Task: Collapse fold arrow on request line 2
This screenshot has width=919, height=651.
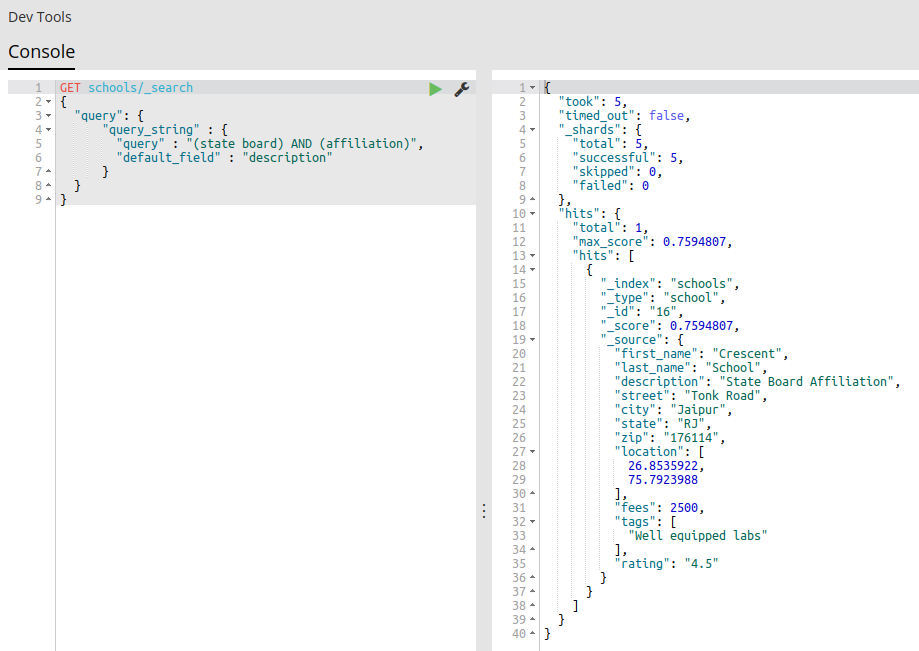Action: click(49, 101)
